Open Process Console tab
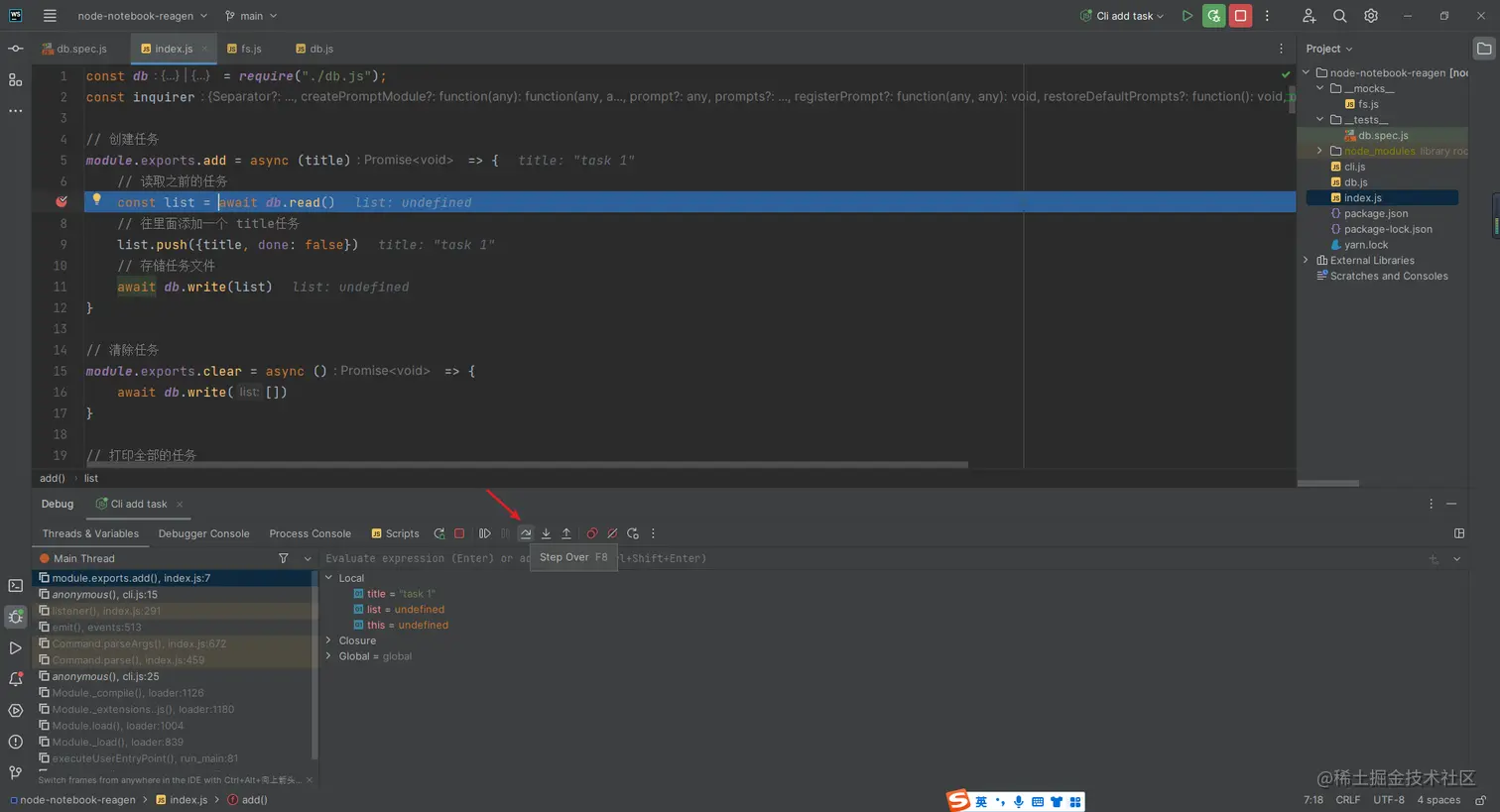Screen dimensions: 1500x812 pos(311,533)
